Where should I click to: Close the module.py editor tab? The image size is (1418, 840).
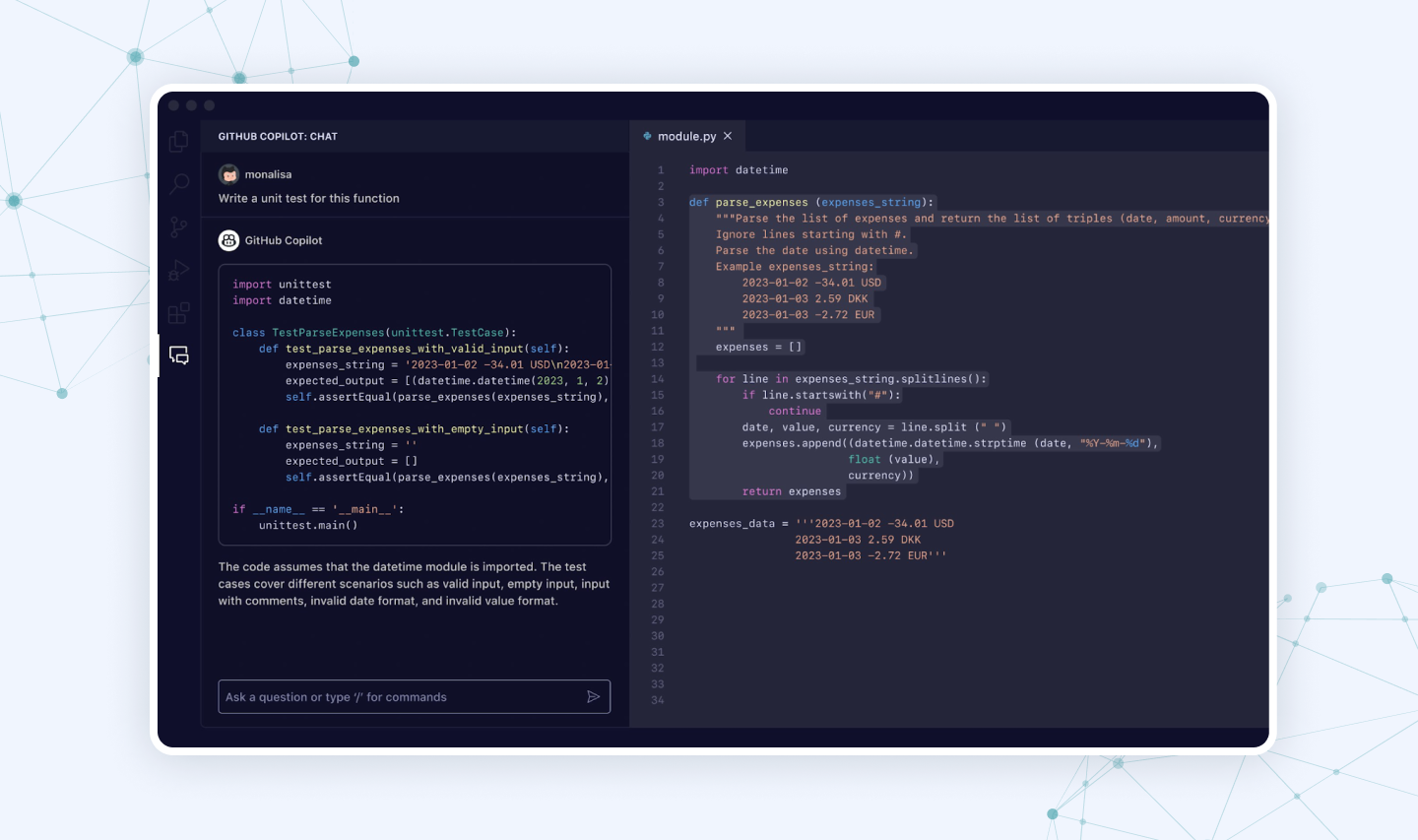(728, 136)
